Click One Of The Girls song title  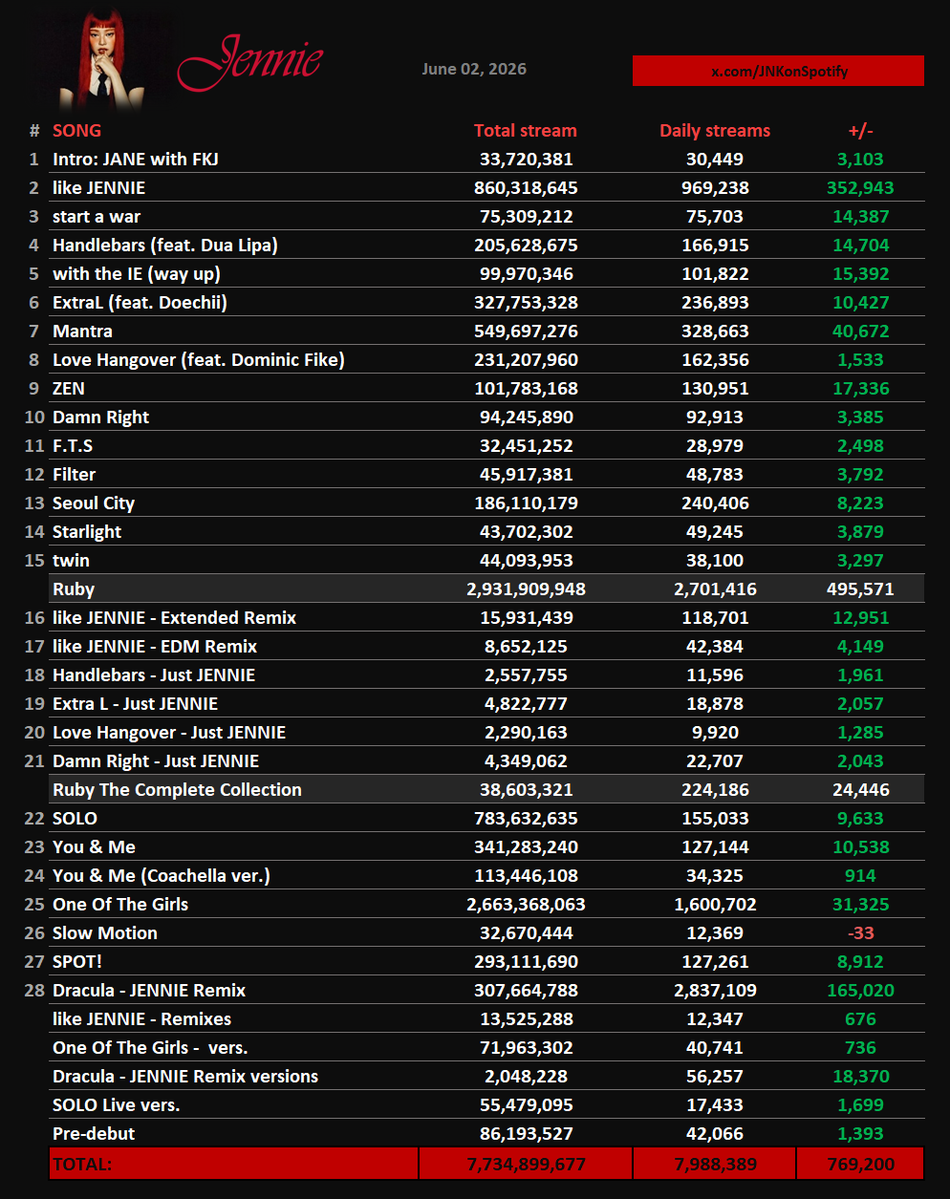[x=120, y=905]
